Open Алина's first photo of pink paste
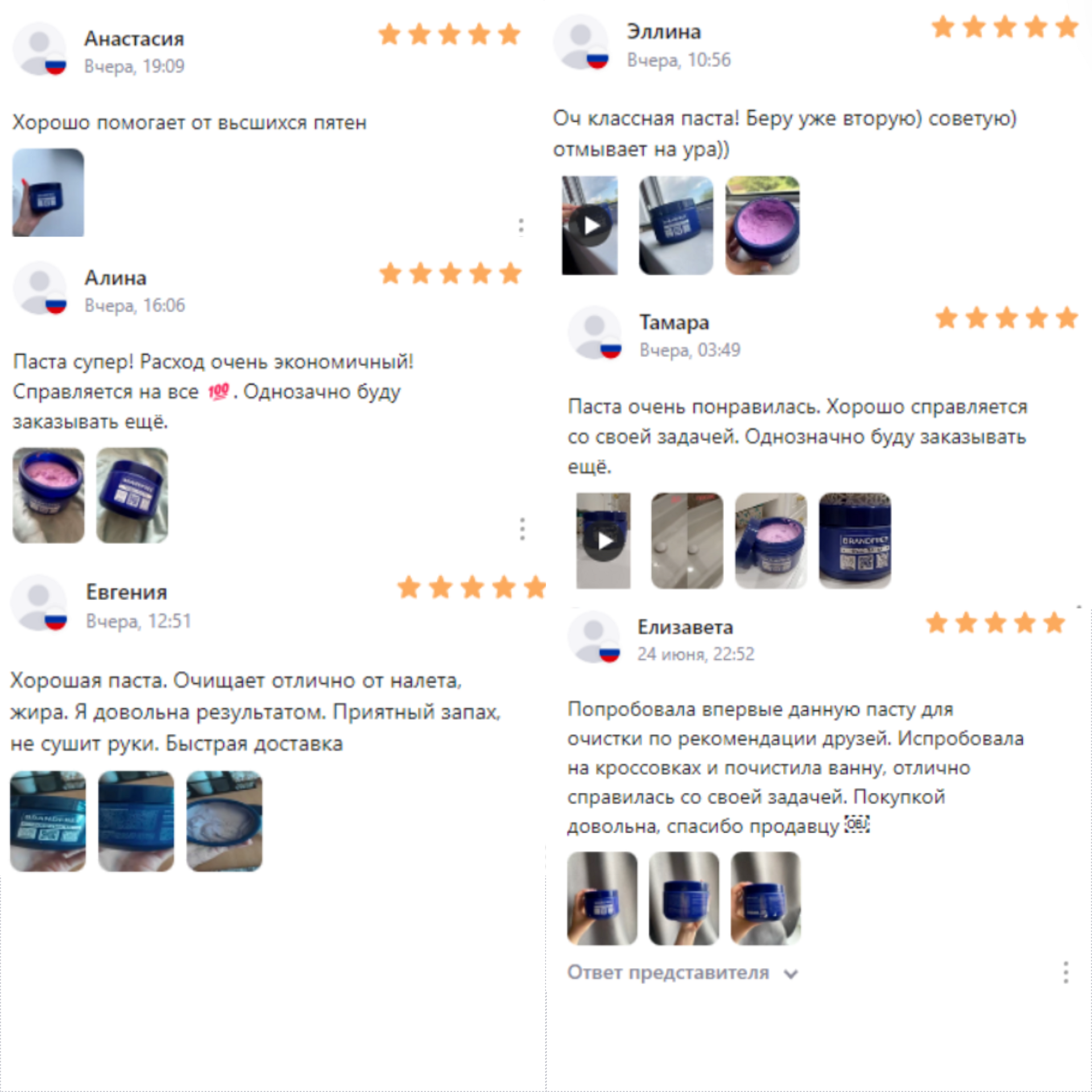The image size is (1092, 1092). 48,495
